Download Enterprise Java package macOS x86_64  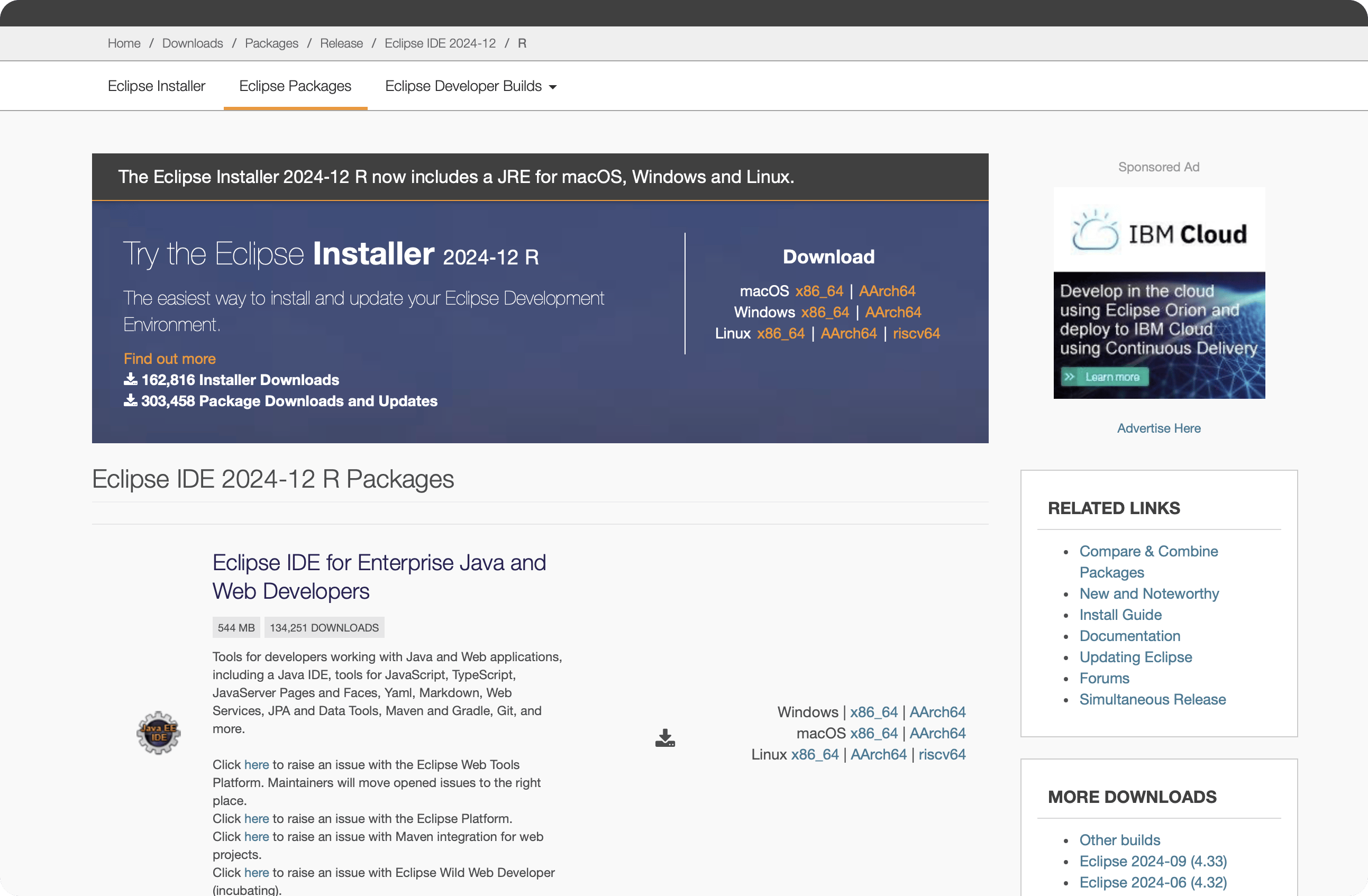[x=874, y=734]
